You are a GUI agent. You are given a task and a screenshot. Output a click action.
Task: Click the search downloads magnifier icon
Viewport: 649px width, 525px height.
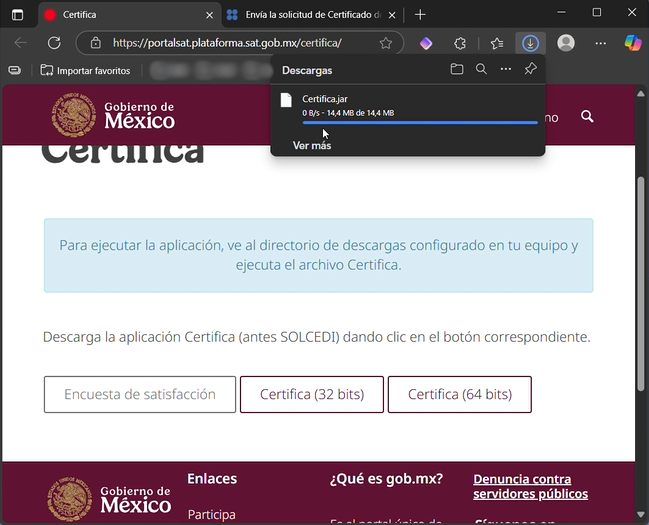click(481, 70)
